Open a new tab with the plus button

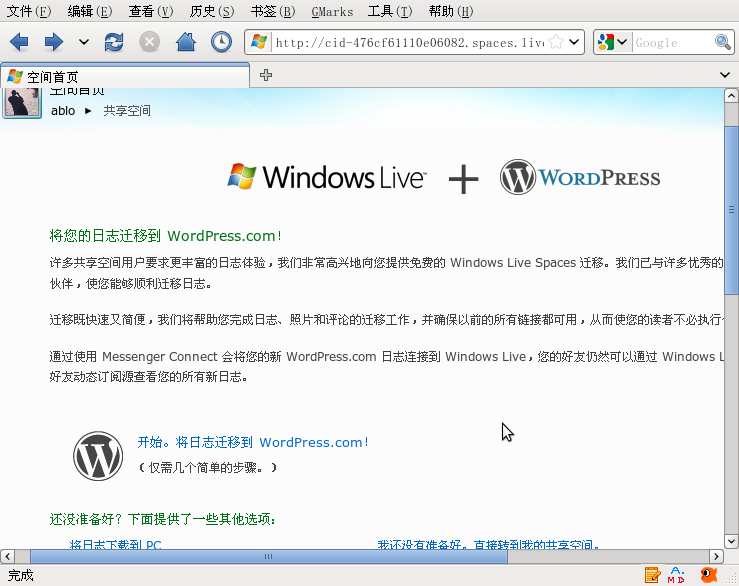[x=266, y=75]
